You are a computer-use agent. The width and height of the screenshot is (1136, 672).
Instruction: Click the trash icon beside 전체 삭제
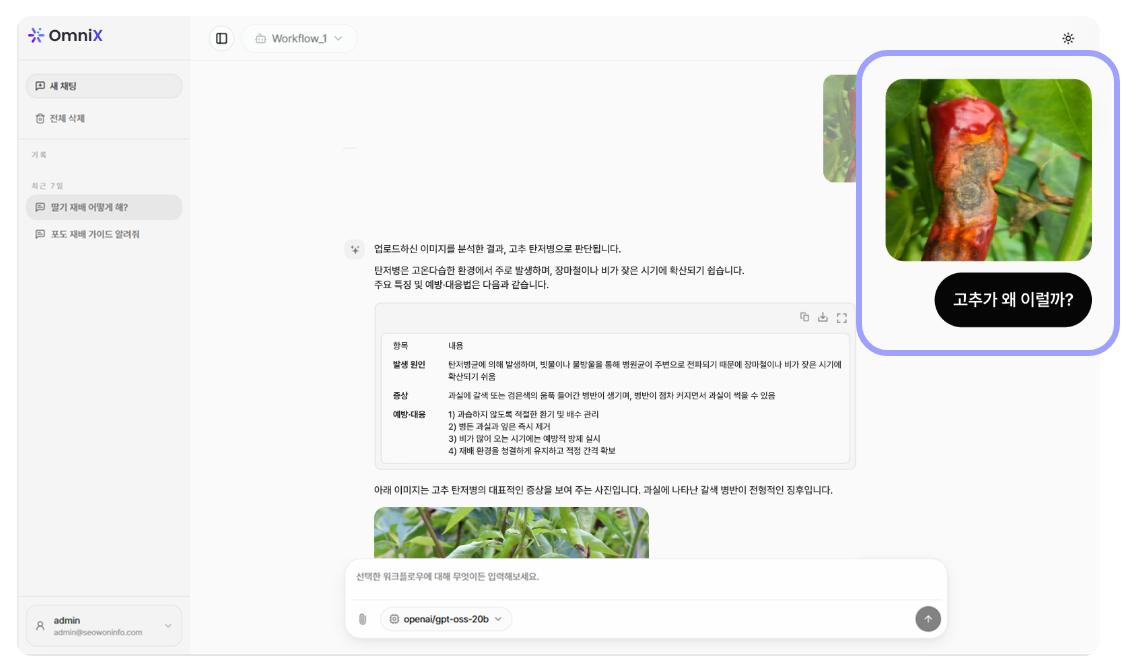[40, 119]
